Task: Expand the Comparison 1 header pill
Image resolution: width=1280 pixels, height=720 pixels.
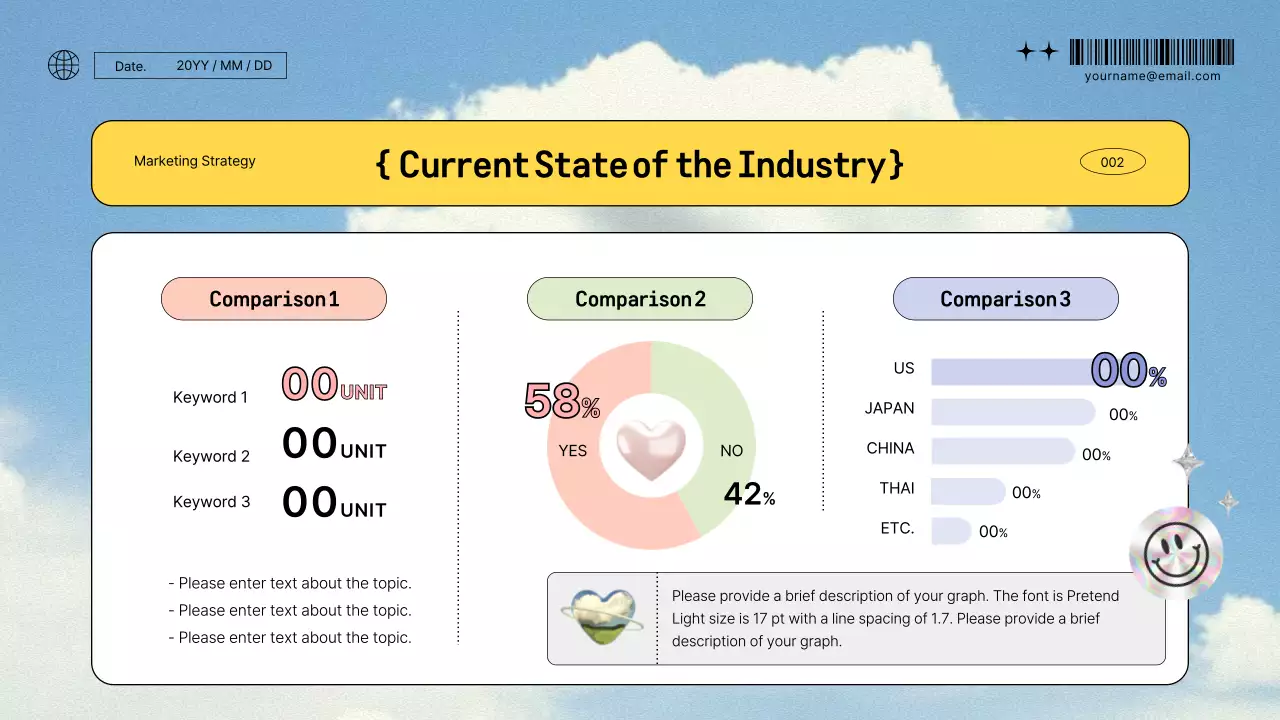Action: point(273,298)
